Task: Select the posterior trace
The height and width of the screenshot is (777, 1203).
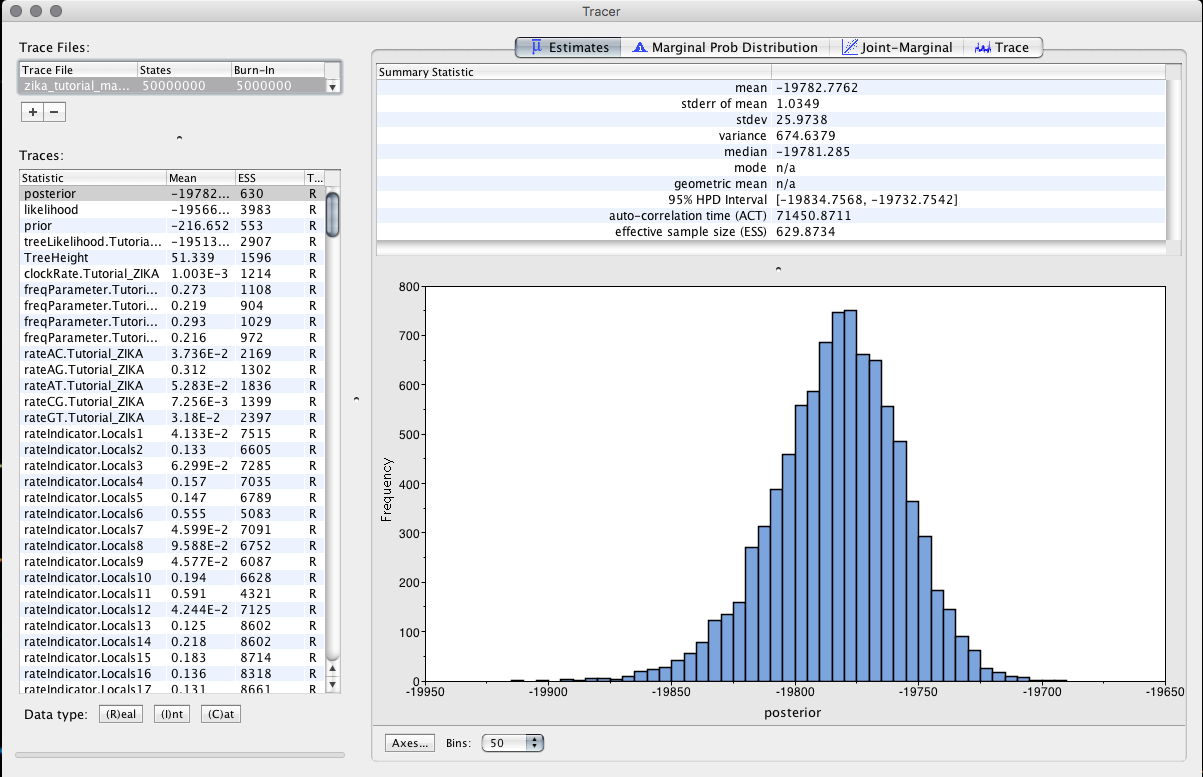Action: (173, 194)
